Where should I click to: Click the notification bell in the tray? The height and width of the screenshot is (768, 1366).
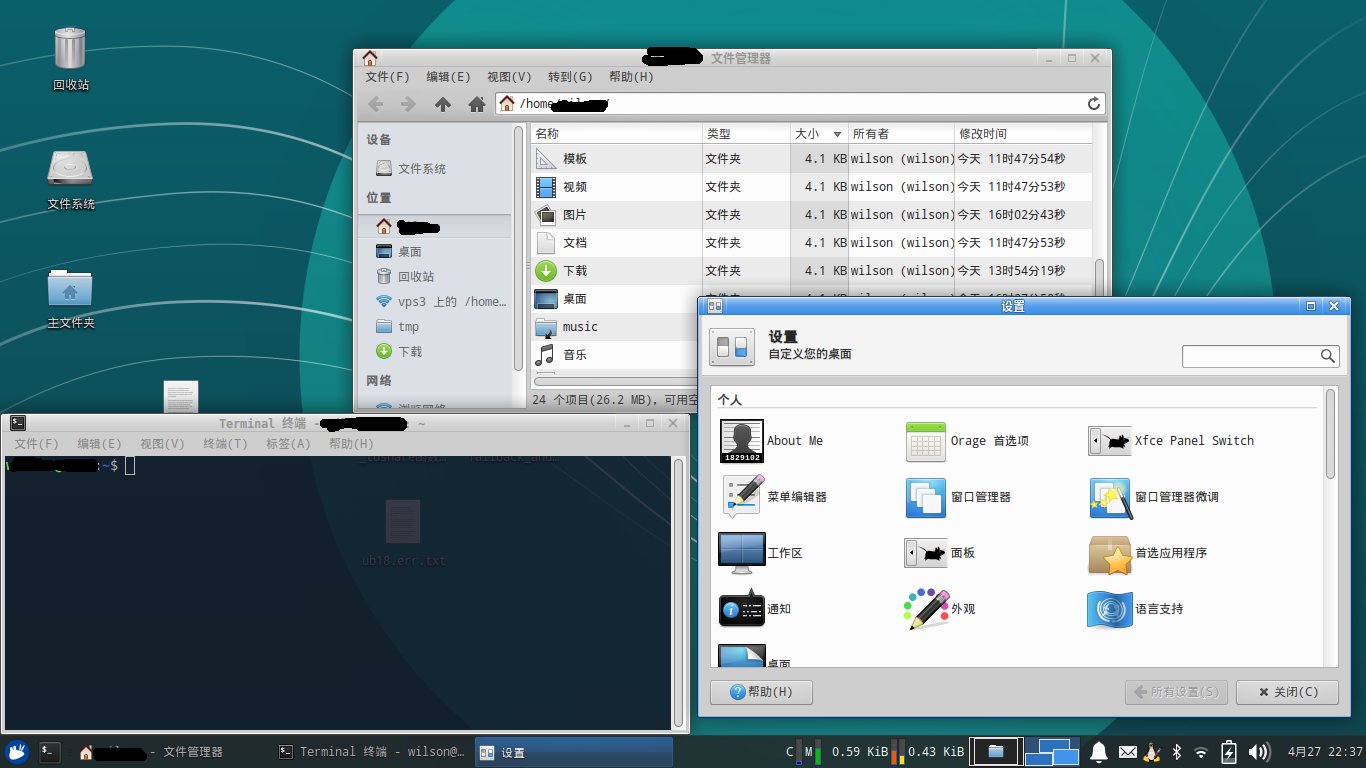(1099, 751)
